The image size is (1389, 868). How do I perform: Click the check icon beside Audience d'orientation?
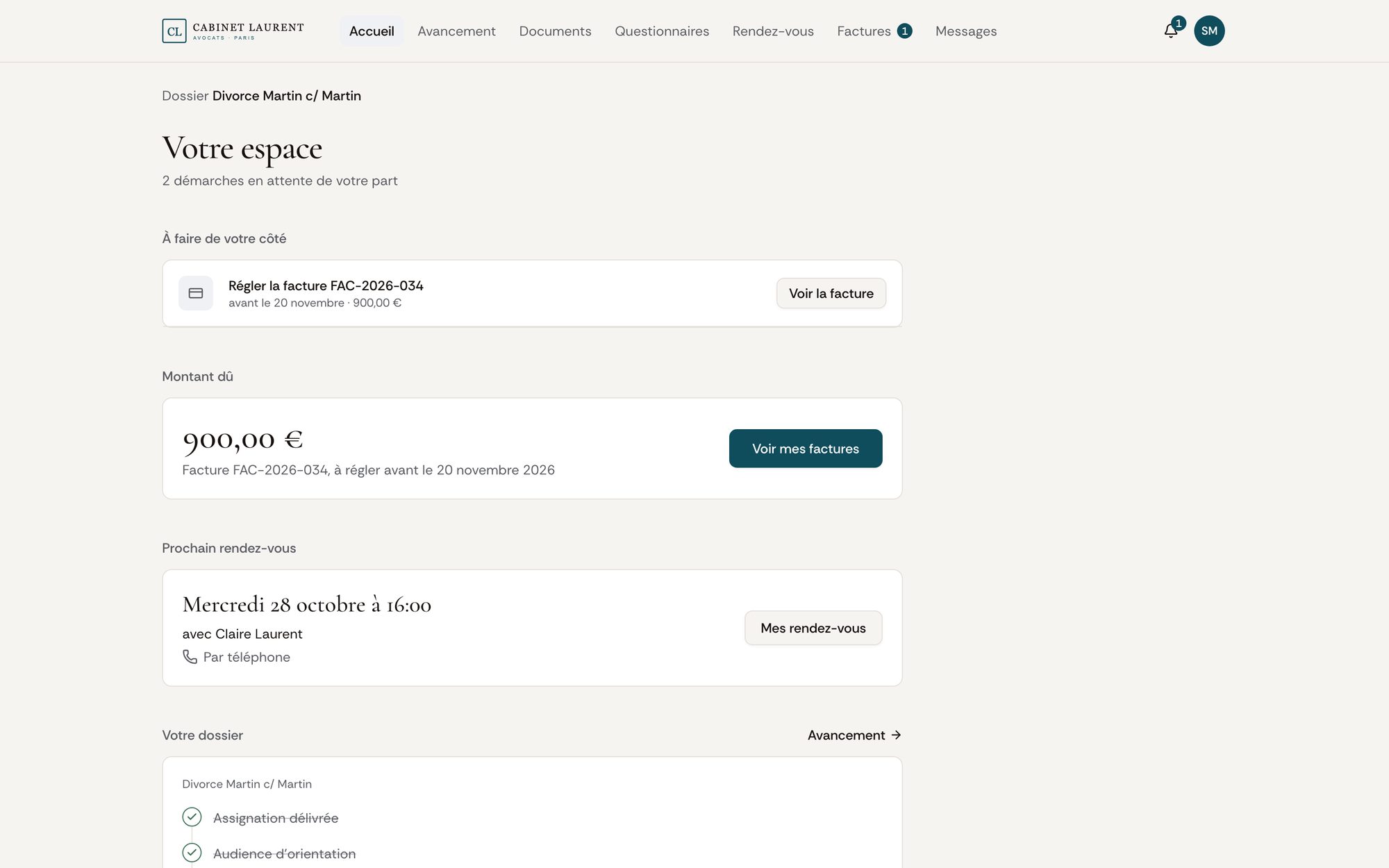(x=192, y=852)
